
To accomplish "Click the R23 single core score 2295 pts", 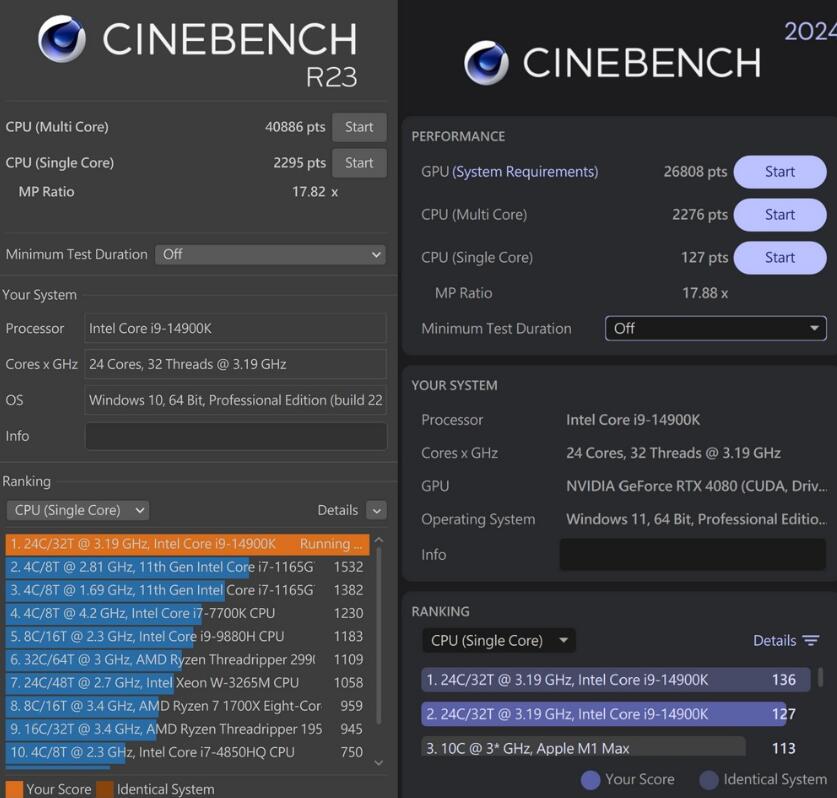I will pos(299,163).
